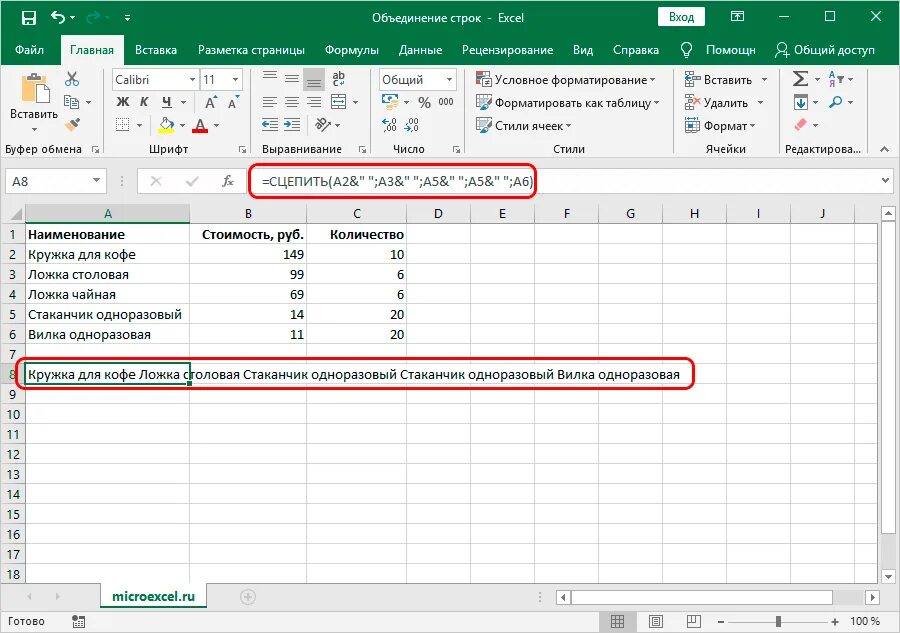The width and height of the screenshot is (900, 633).
Task: Switch to the Данные tab
Action: pos(420,50)
